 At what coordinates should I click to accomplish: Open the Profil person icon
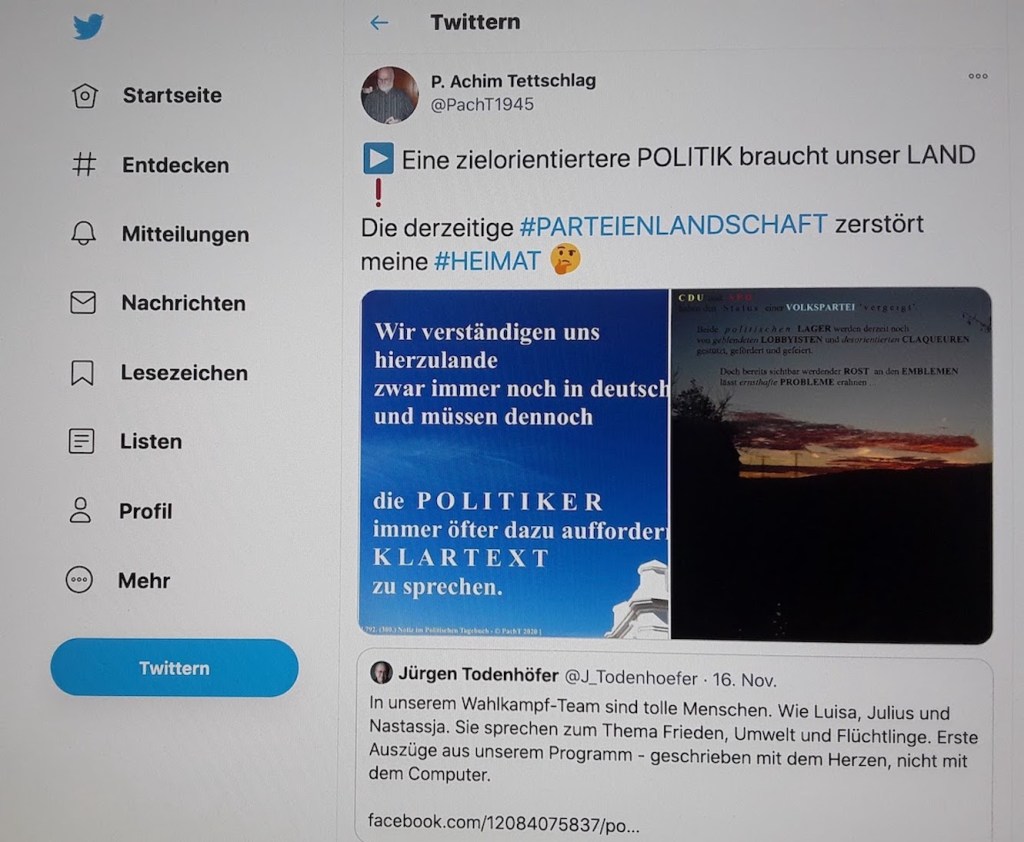tap(80, 510)
